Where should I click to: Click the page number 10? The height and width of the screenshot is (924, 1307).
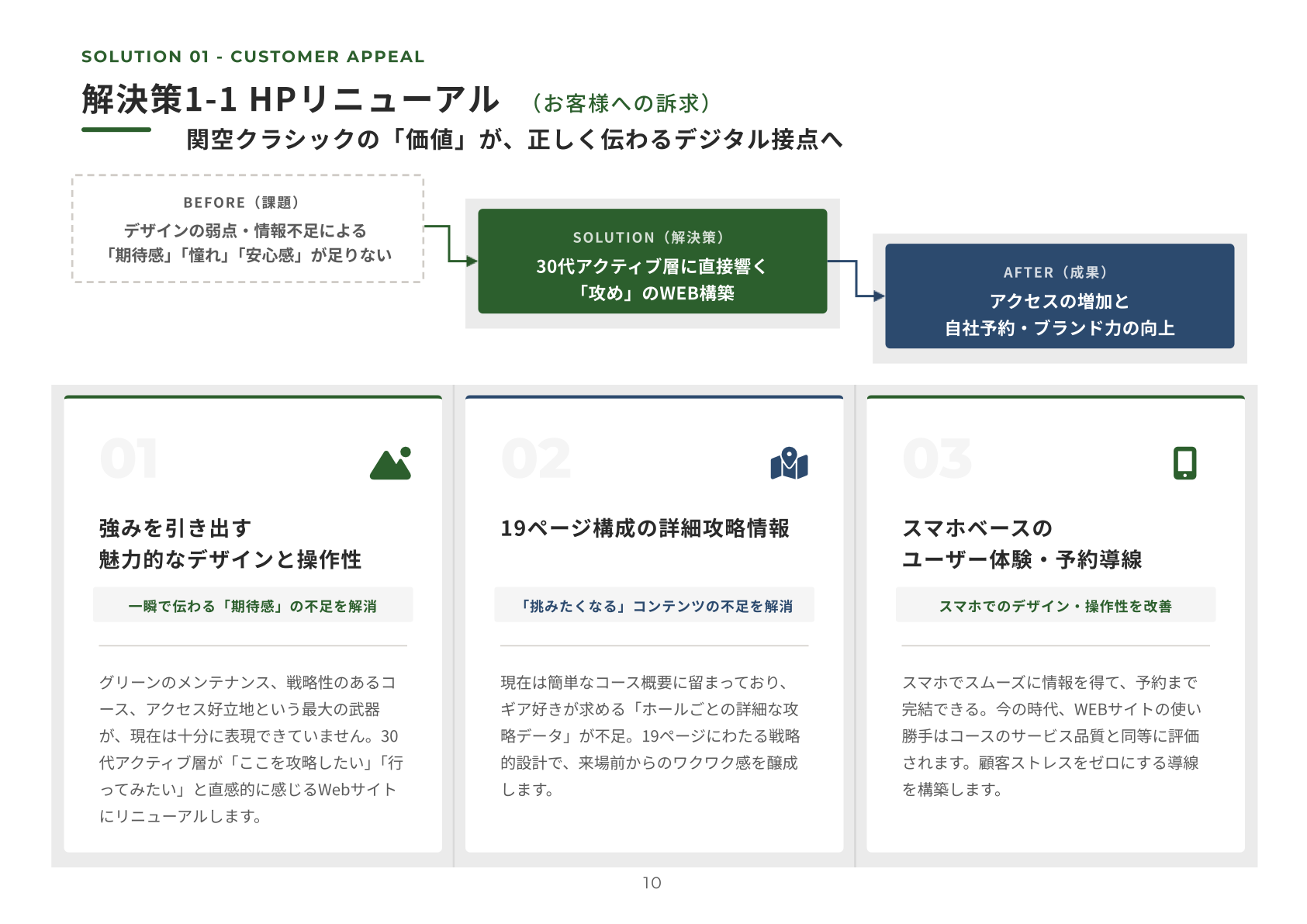[x=652, y=883]
